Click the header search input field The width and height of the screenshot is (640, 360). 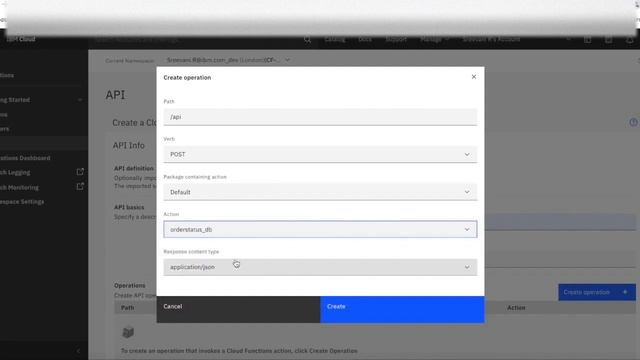pyautogui.click(x=196, y=40)
